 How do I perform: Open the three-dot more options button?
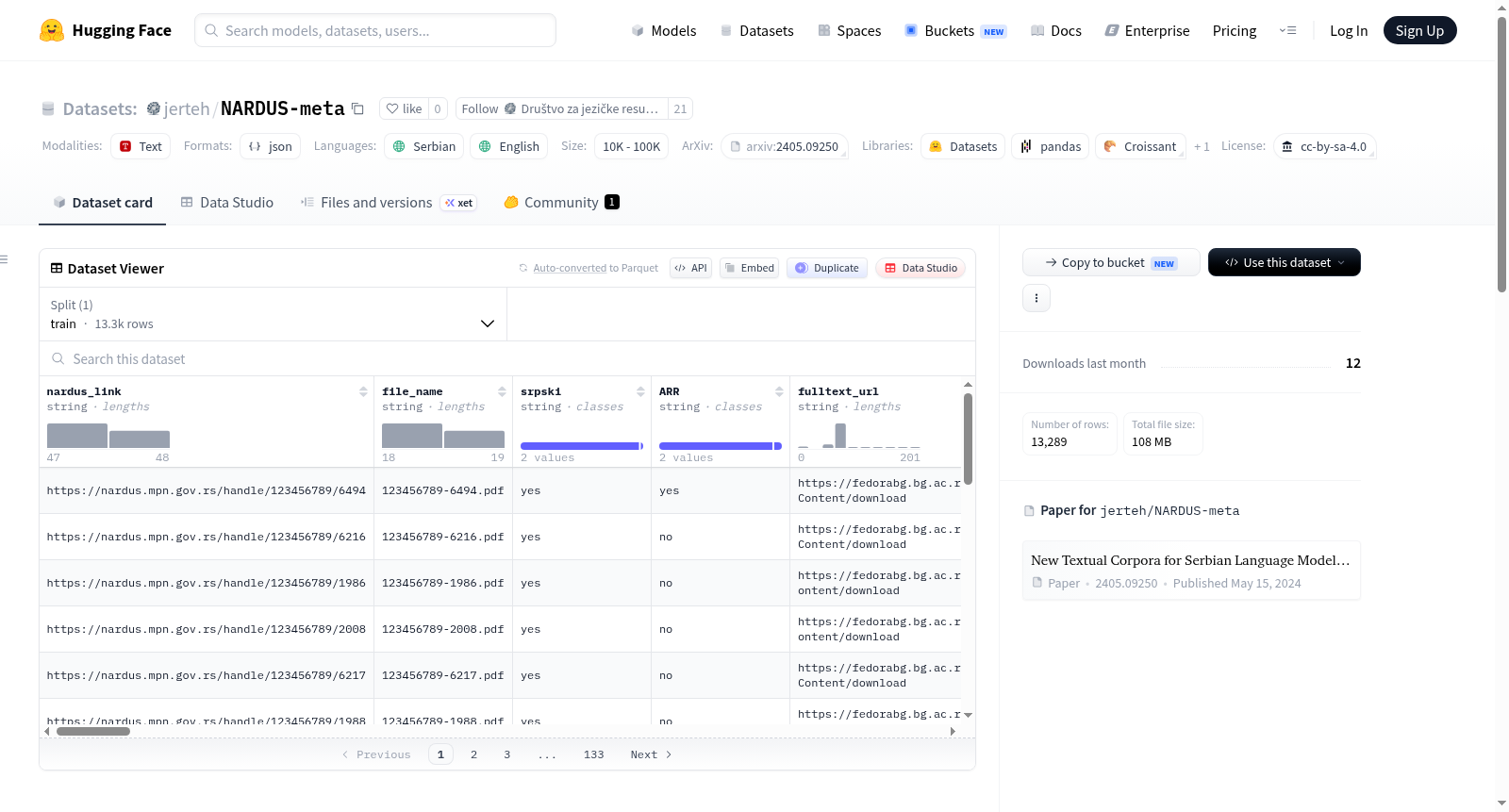[x=1036, y=298]
